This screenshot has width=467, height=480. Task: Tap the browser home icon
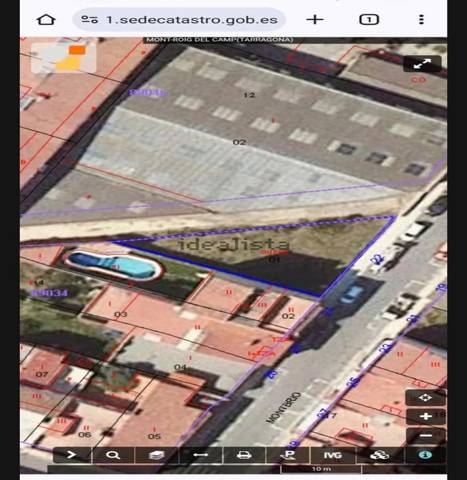coord(46,19)
